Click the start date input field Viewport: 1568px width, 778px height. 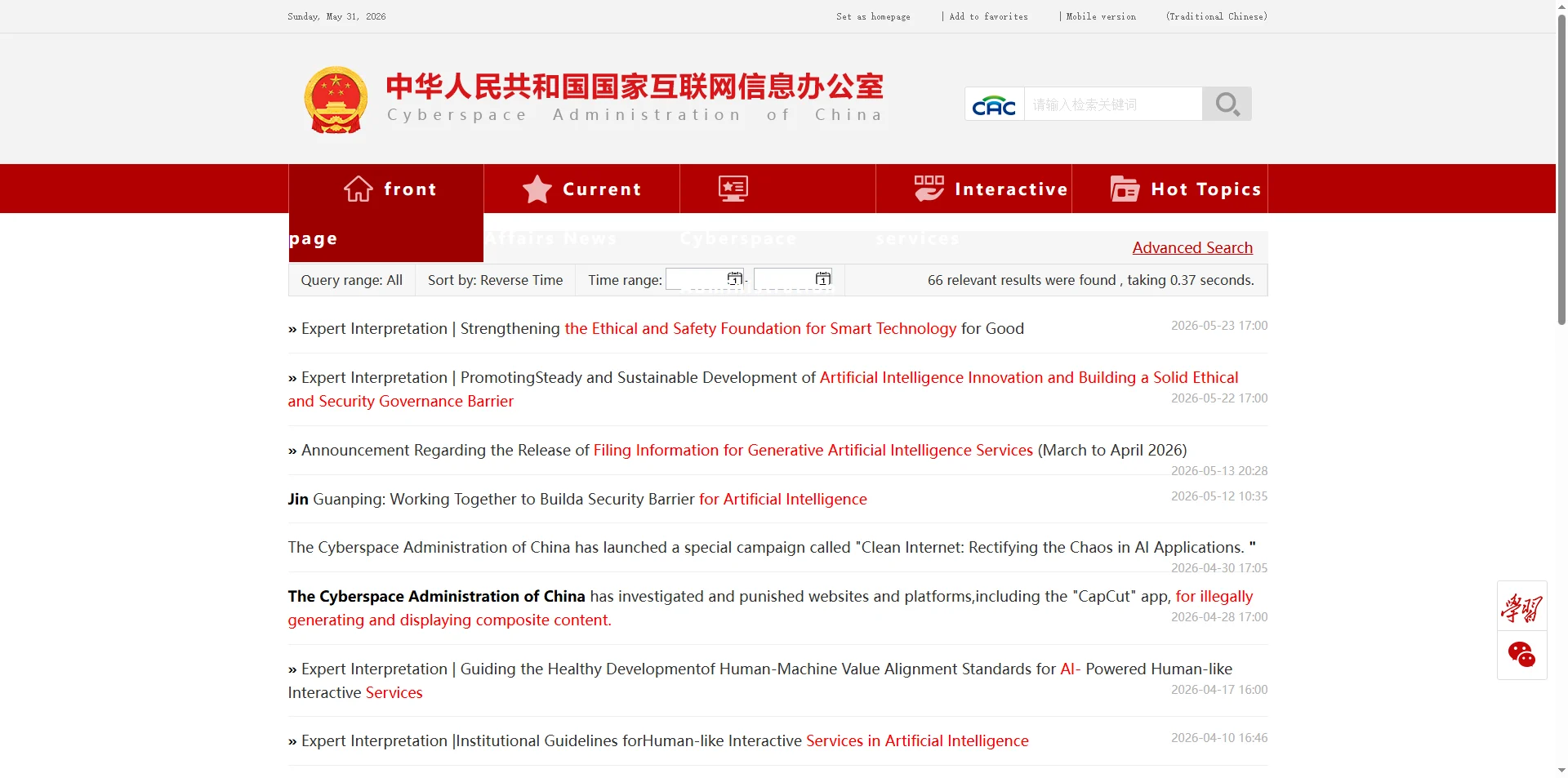tap(705, 279)
